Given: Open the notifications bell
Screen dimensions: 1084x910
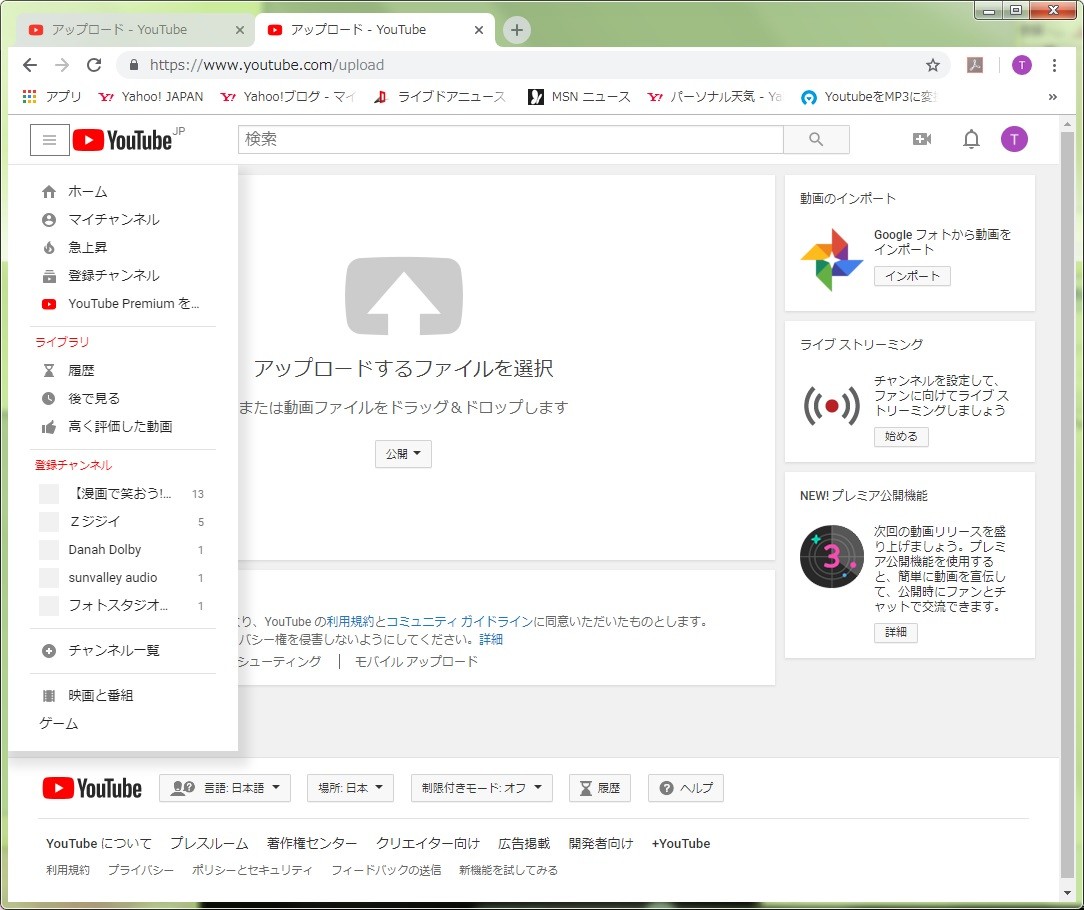Looking at the screenshot, I should [971, 140].
